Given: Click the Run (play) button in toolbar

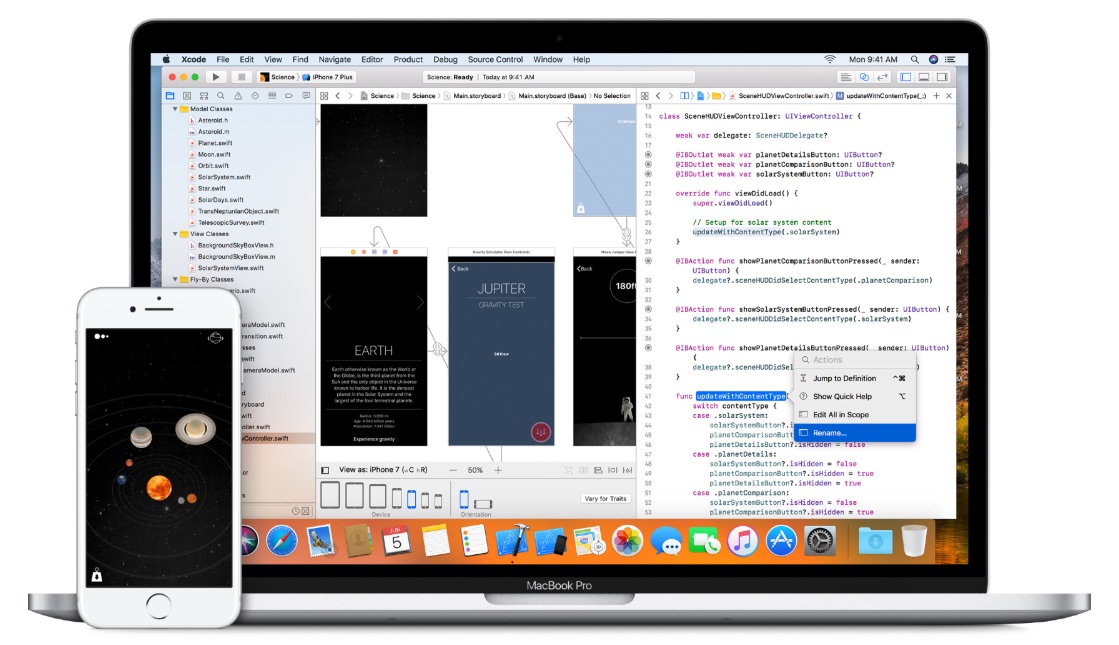Looking at the screenshot, I should (215, 77).
